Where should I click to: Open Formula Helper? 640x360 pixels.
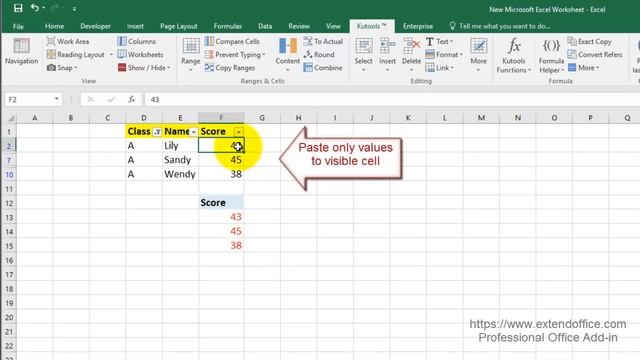point(551,56)
